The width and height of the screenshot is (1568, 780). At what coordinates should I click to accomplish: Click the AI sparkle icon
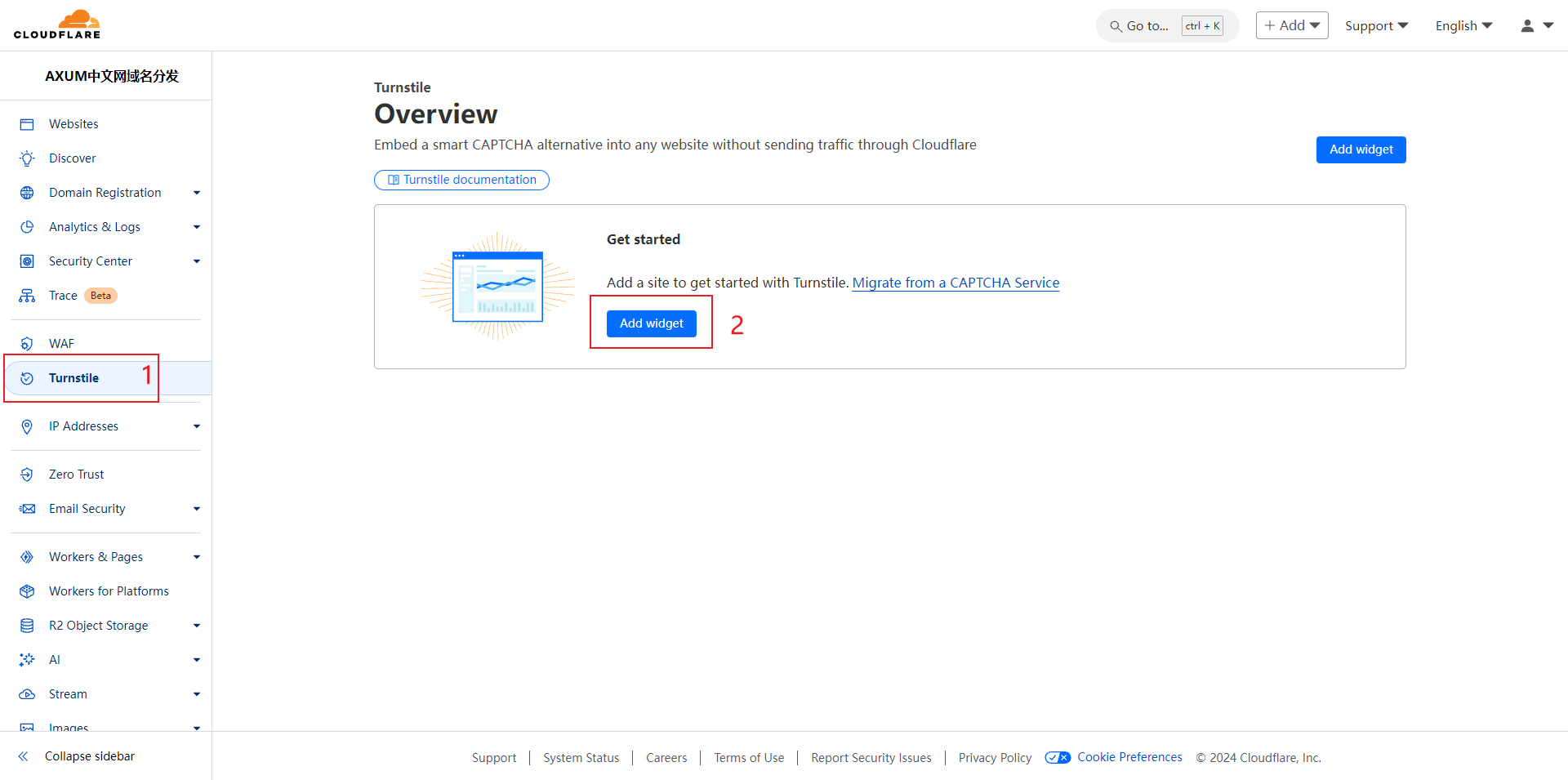[27, 660]
